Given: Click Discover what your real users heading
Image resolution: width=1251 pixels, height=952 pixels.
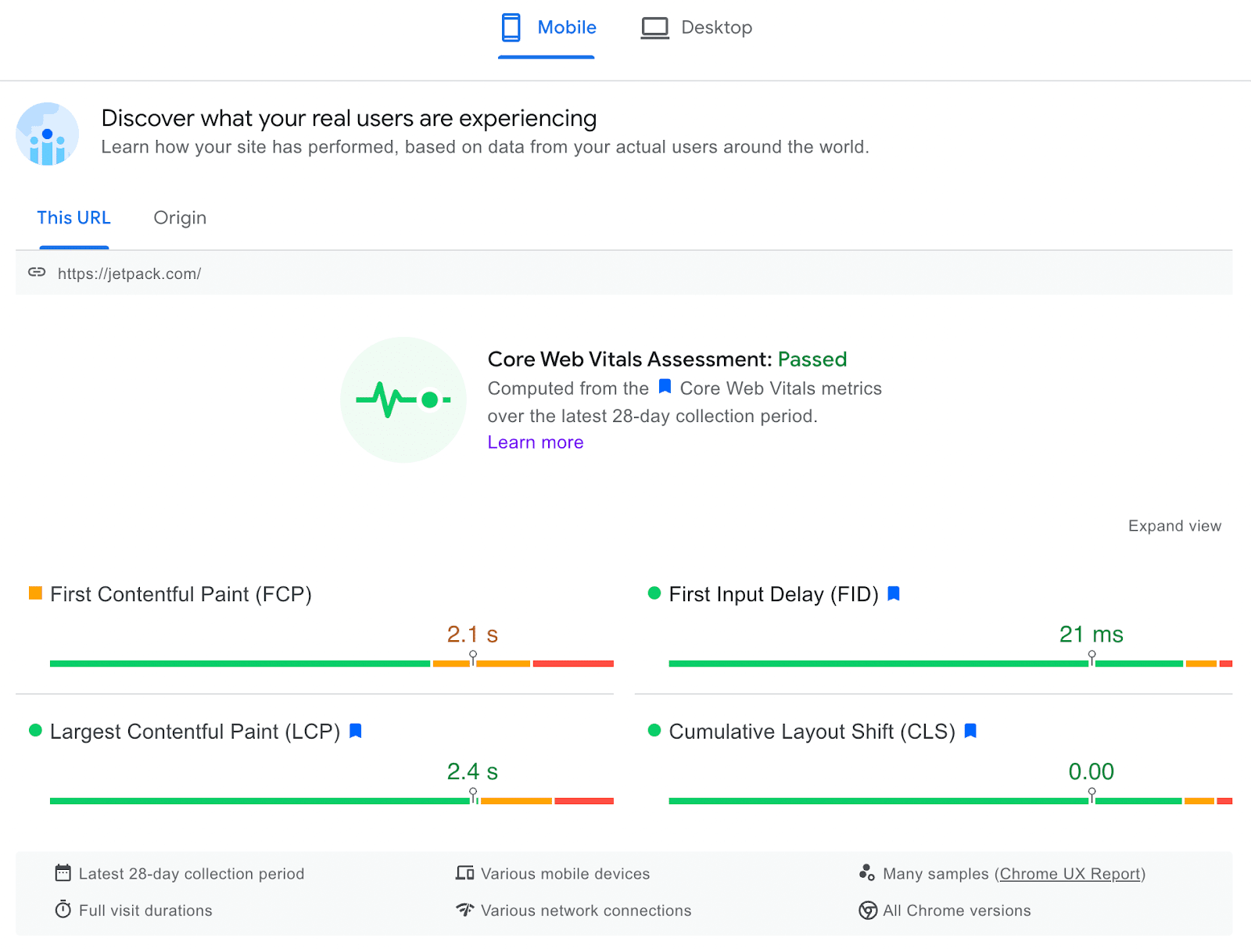Looking at the screenshot, I should [x=349, y=118].
